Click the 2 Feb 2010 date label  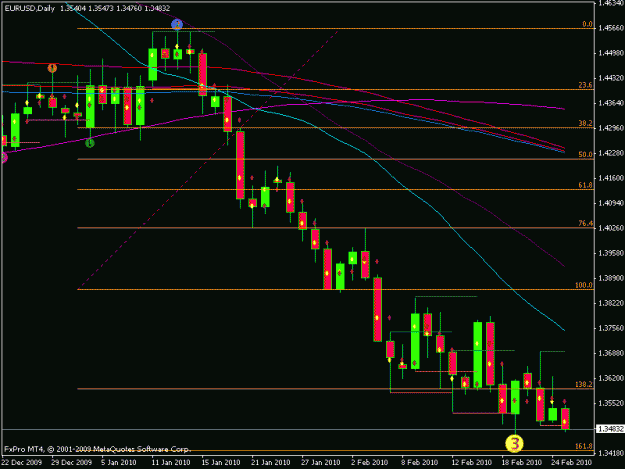[x=369, y=463]
